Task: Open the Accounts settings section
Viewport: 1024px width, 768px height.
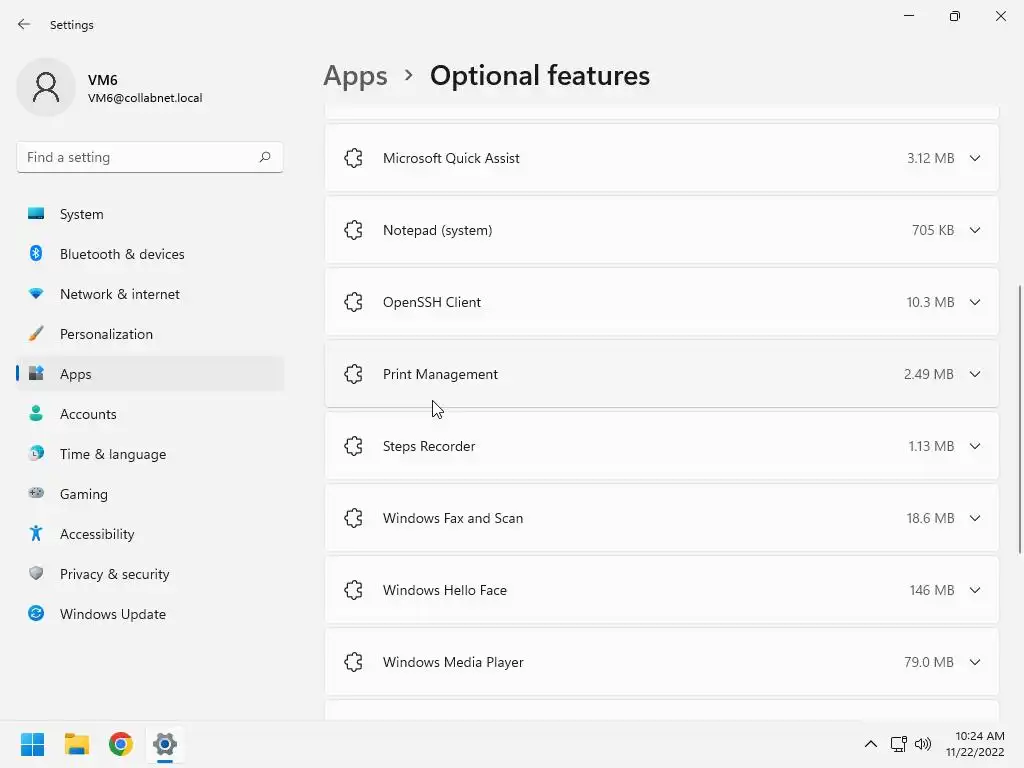Action: click(x=88, y=414)
